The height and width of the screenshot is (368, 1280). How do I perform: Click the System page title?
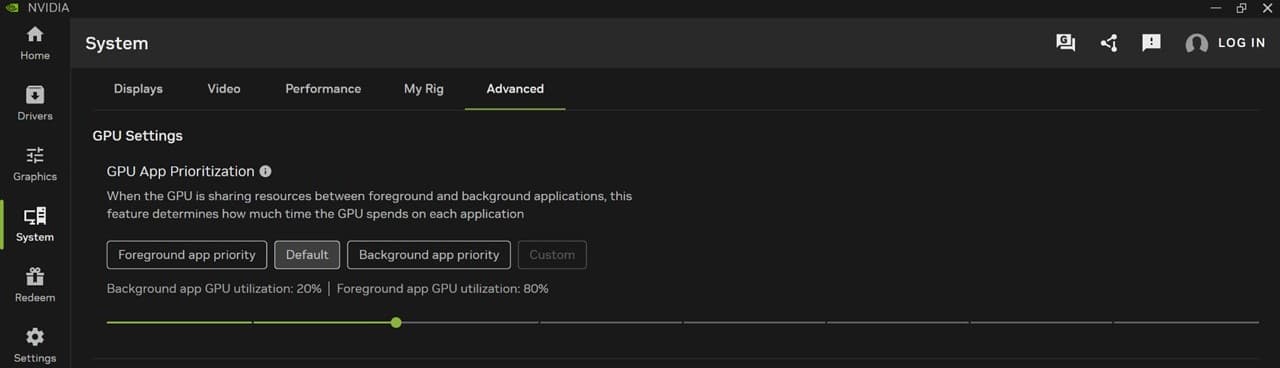tap(117, 44)
